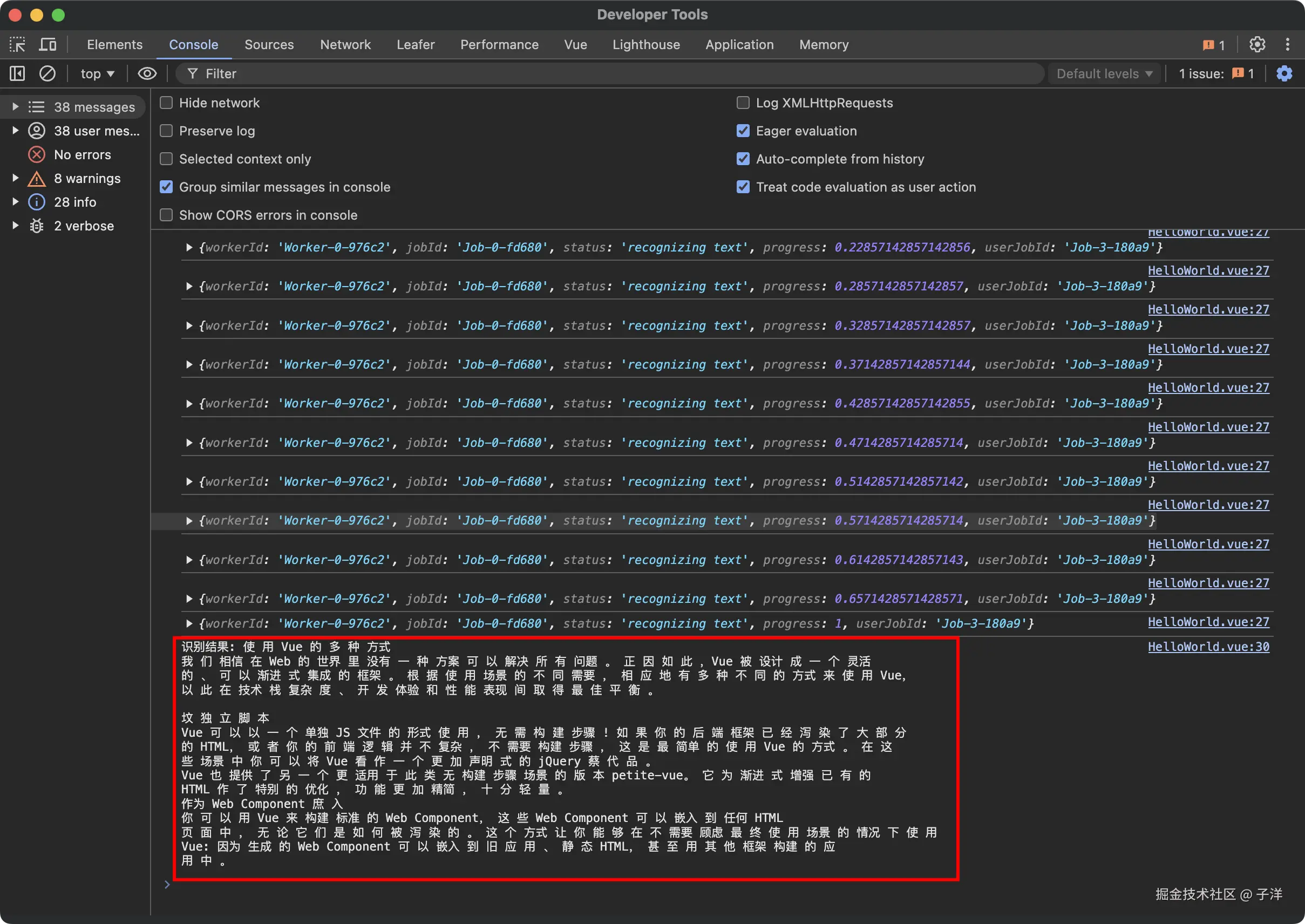Switch to the Network tab
The height and width of the screenshot is (924, 1305).
coord(345,44)
